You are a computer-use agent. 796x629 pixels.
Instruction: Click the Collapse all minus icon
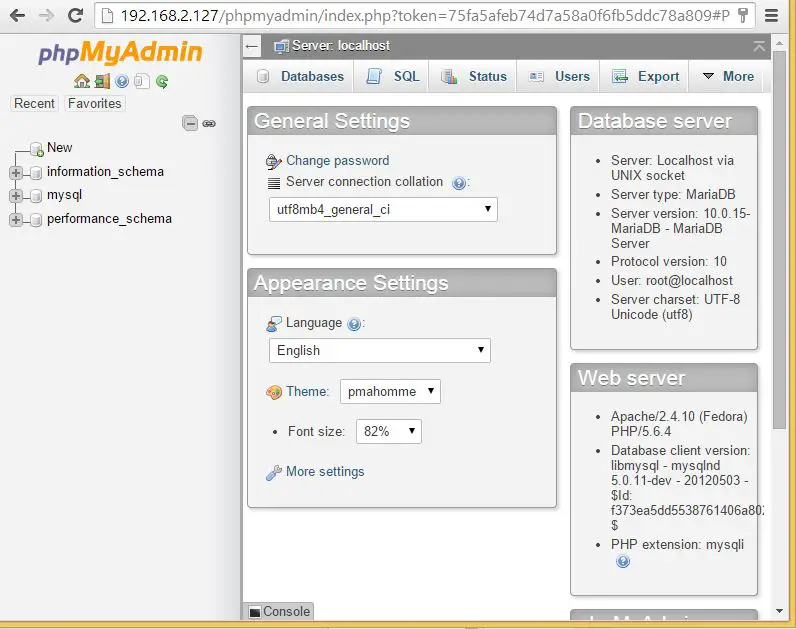coord(190,123)
